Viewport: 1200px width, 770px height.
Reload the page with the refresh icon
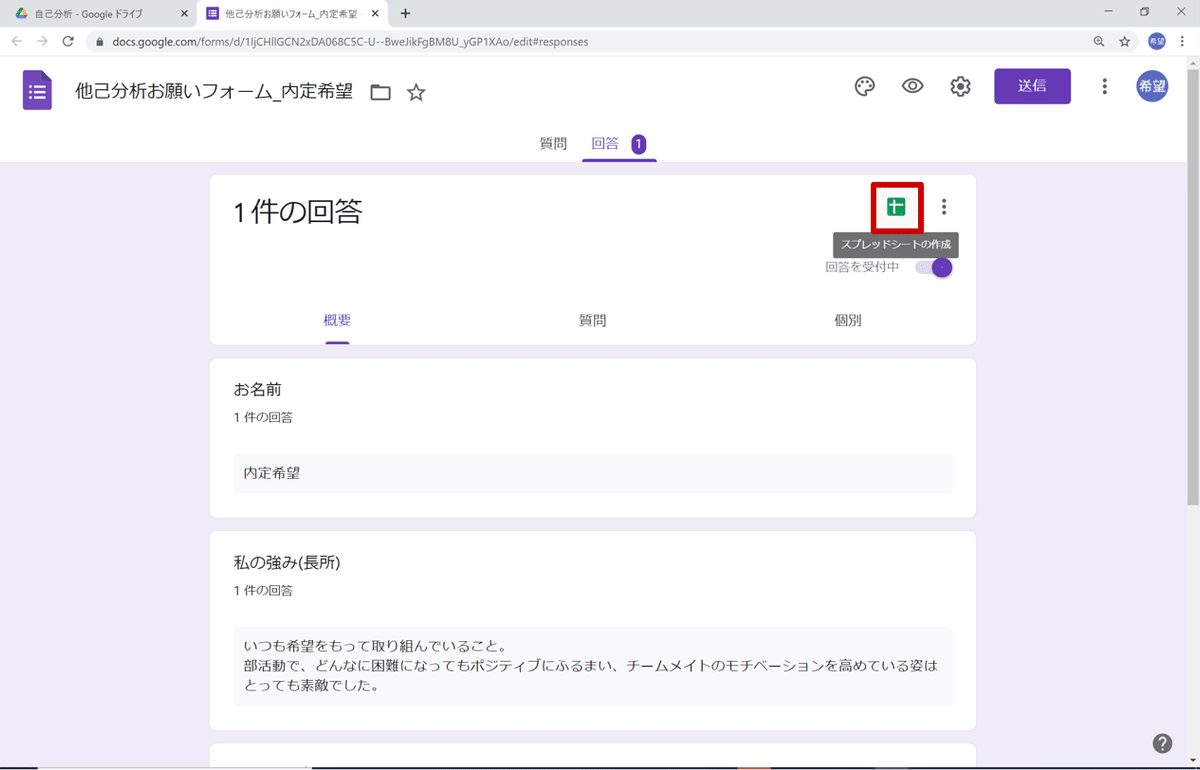tap(67, 42)
